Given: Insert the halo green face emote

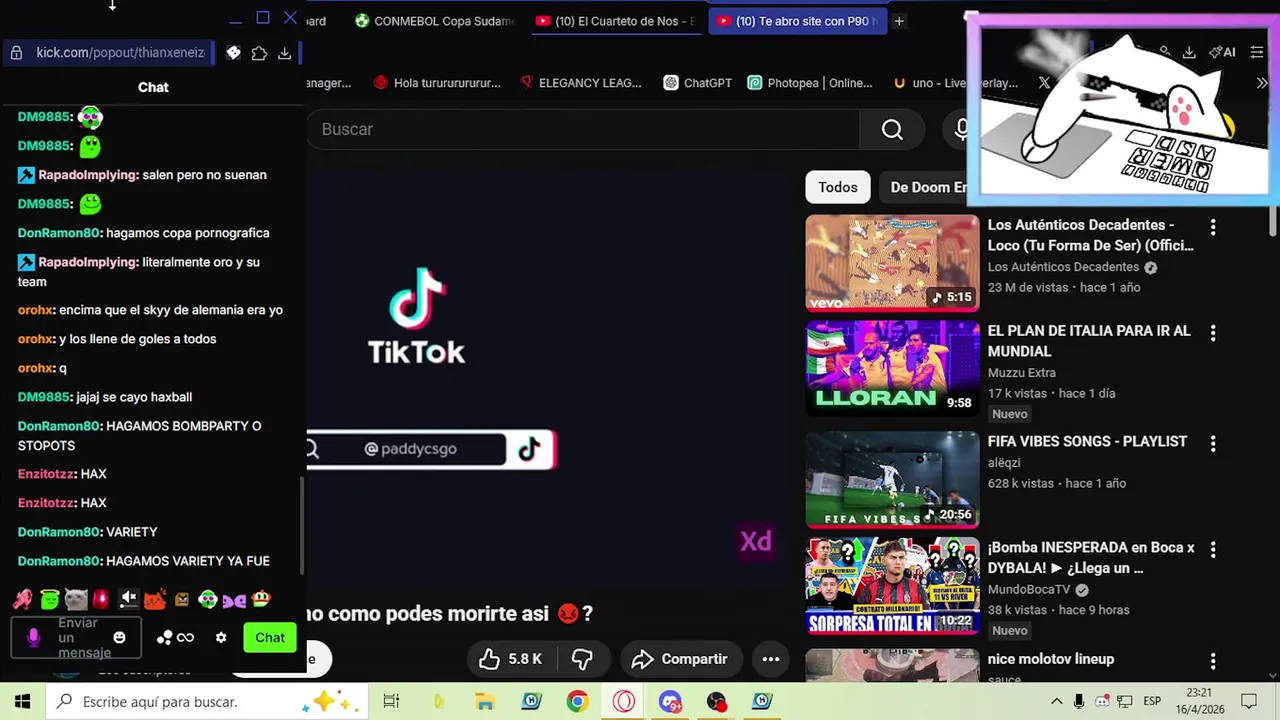Looking at the screenshot, I should [49, 600].
